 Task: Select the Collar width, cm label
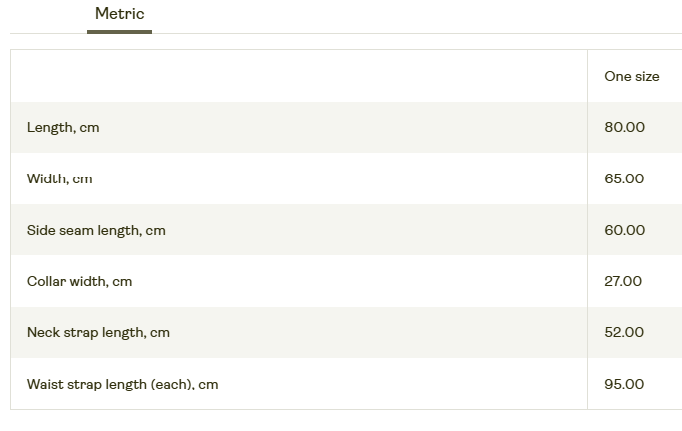point(79,282)
